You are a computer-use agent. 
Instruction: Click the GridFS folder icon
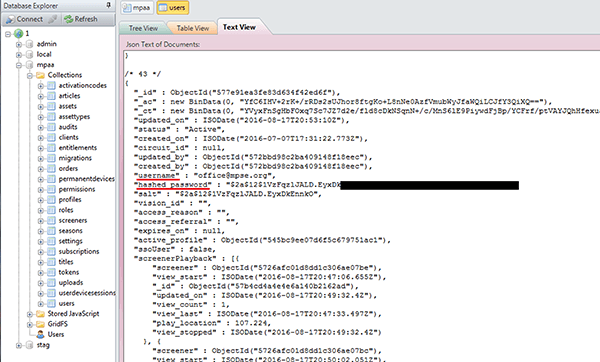(x=40, y=324)
